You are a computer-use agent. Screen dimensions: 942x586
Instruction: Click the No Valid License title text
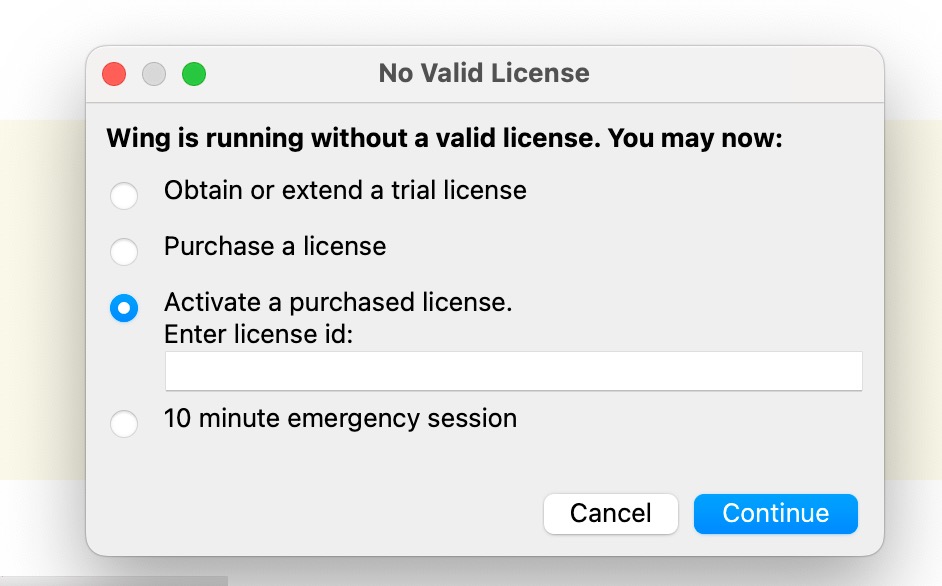484,74
